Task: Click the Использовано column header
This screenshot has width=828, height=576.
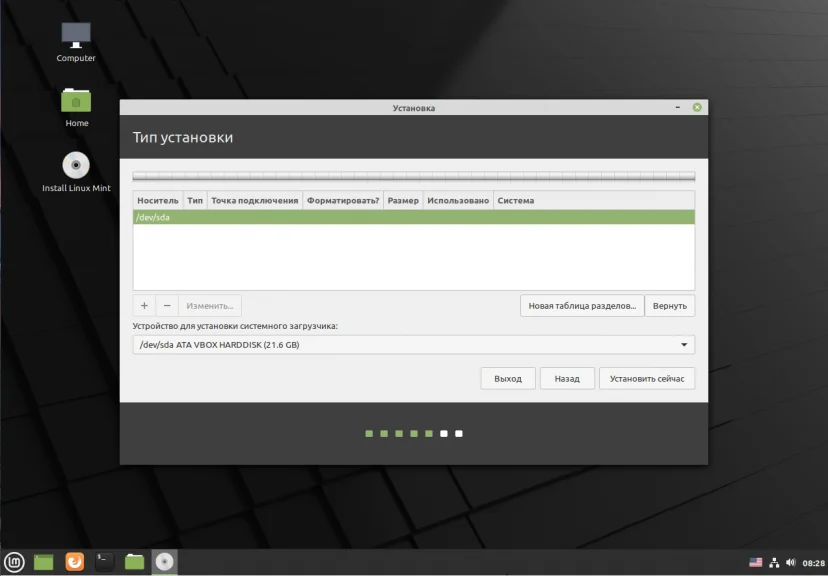Action: click(458, 201)
